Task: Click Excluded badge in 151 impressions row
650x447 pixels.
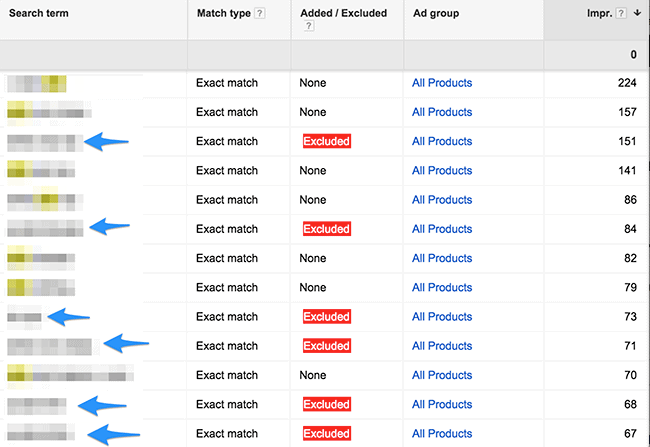Action: (x=327, y=141)
